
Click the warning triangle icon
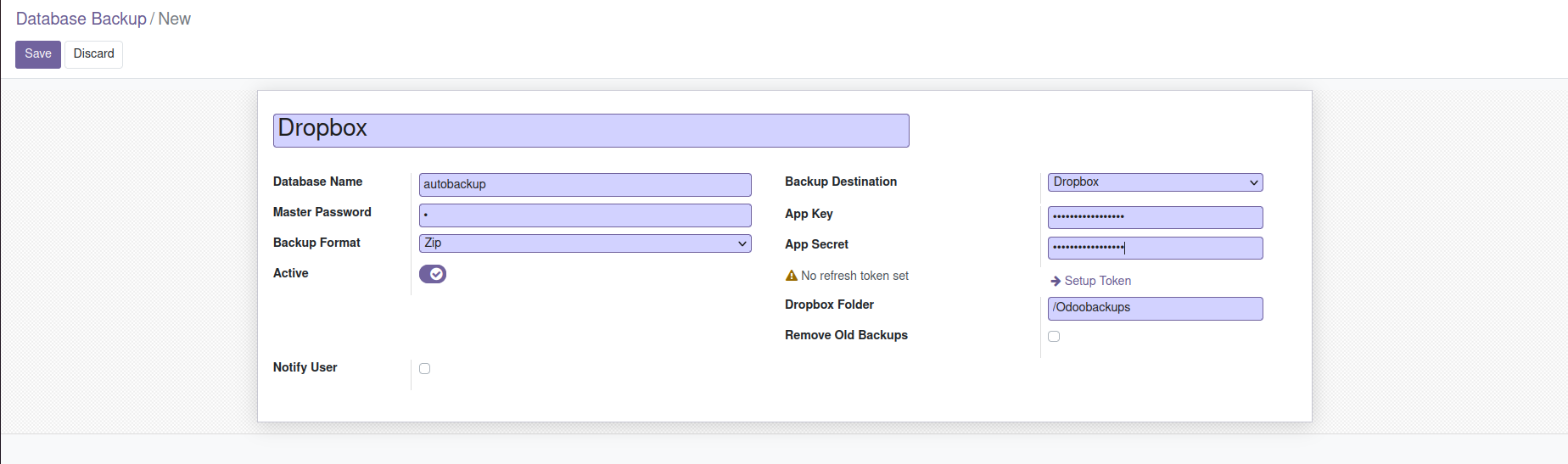click(792, 276)
